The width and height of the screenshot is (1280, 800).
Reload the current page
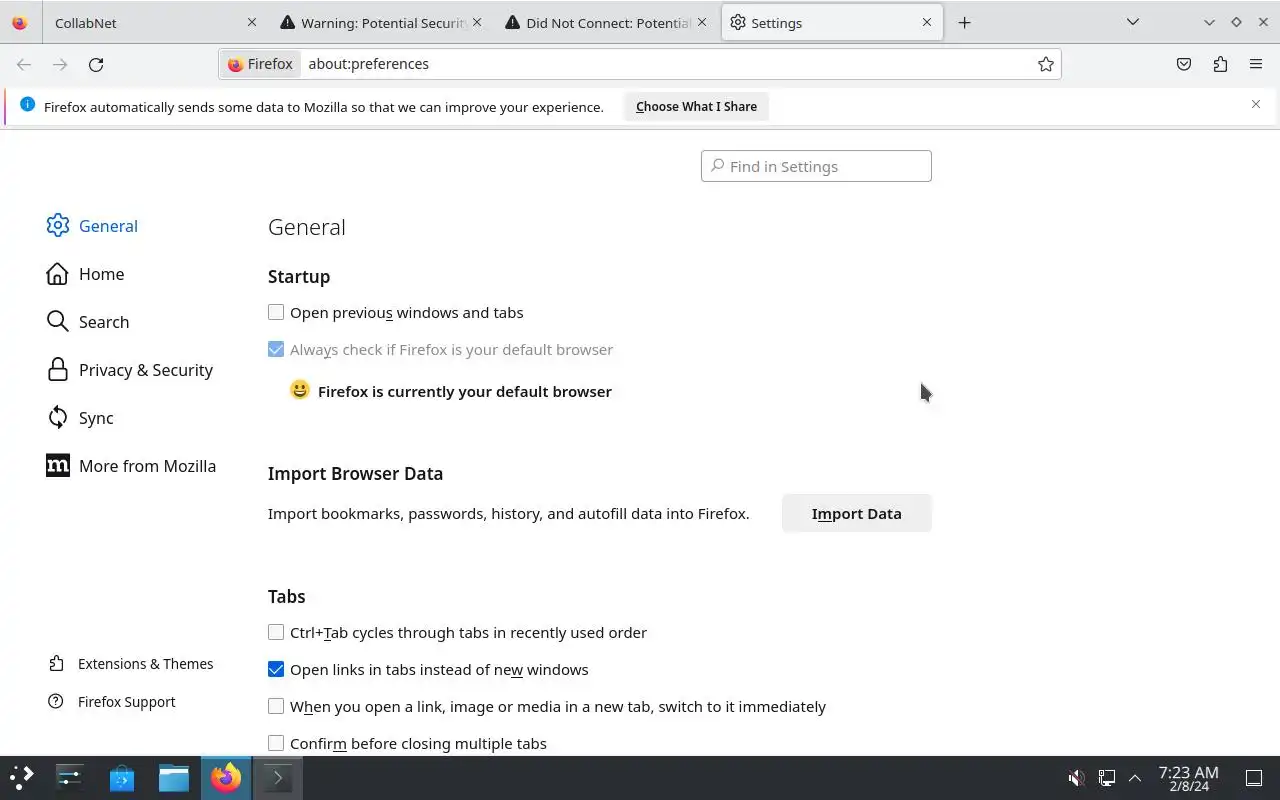pyautogui.click(x=96, y=64)
